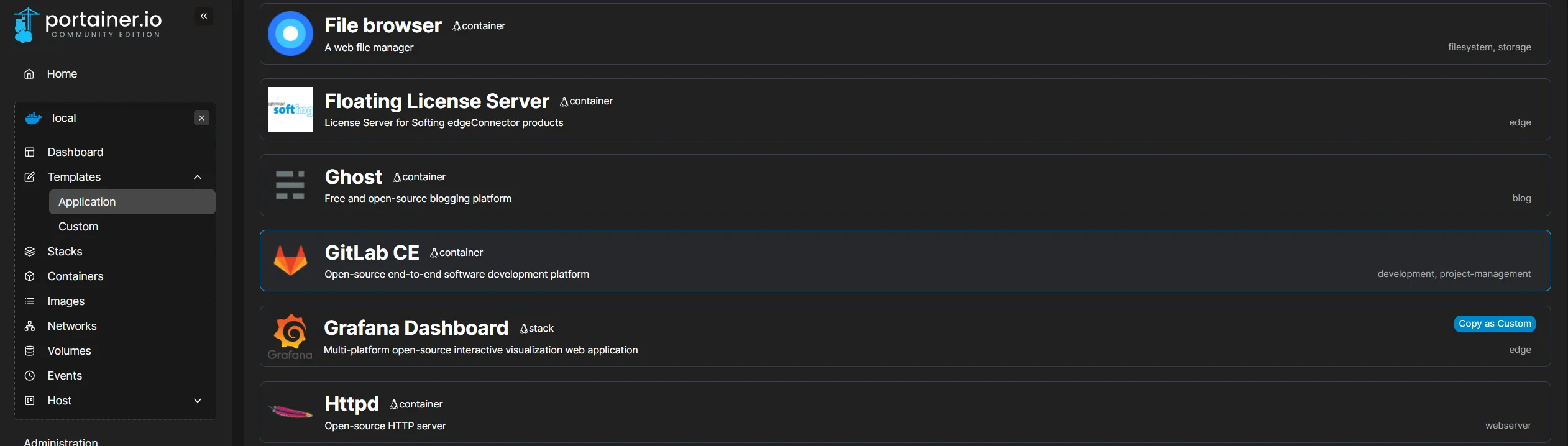Choose the Ghost template icon
The width and height of the screenshot is (1568, 446).
290,185
